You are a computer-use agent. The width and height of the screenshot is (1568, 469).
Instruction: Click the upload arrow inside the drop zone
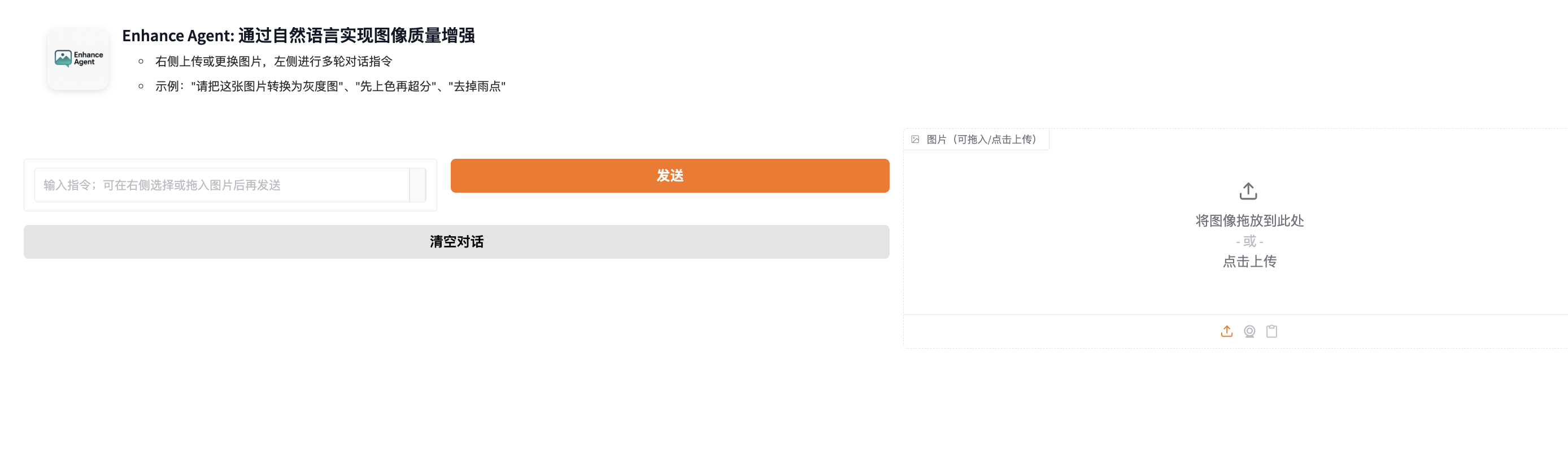[x=1248, y=190]
